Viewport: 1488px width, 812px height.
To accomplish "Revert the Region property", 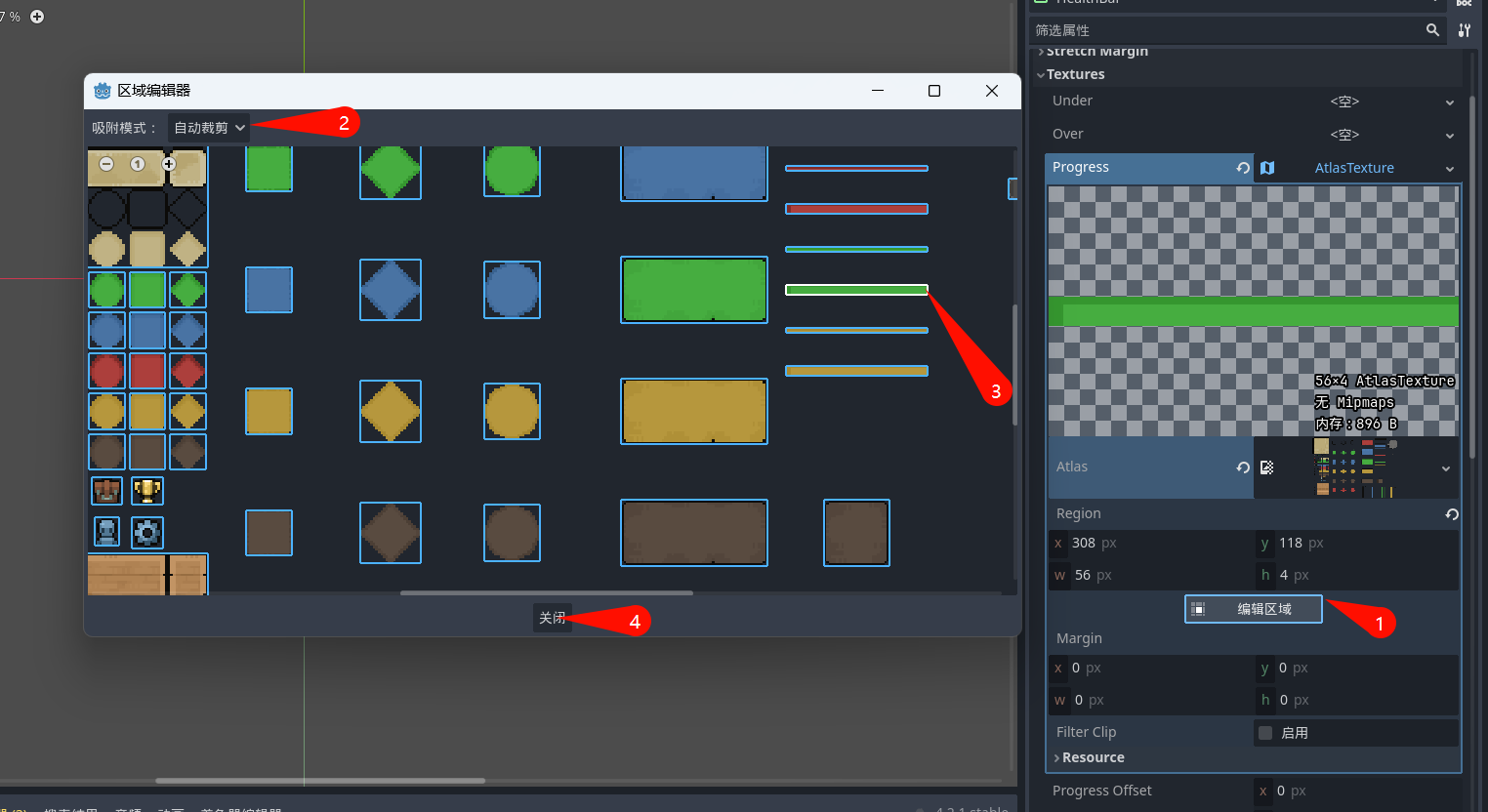I will 1452,514.
